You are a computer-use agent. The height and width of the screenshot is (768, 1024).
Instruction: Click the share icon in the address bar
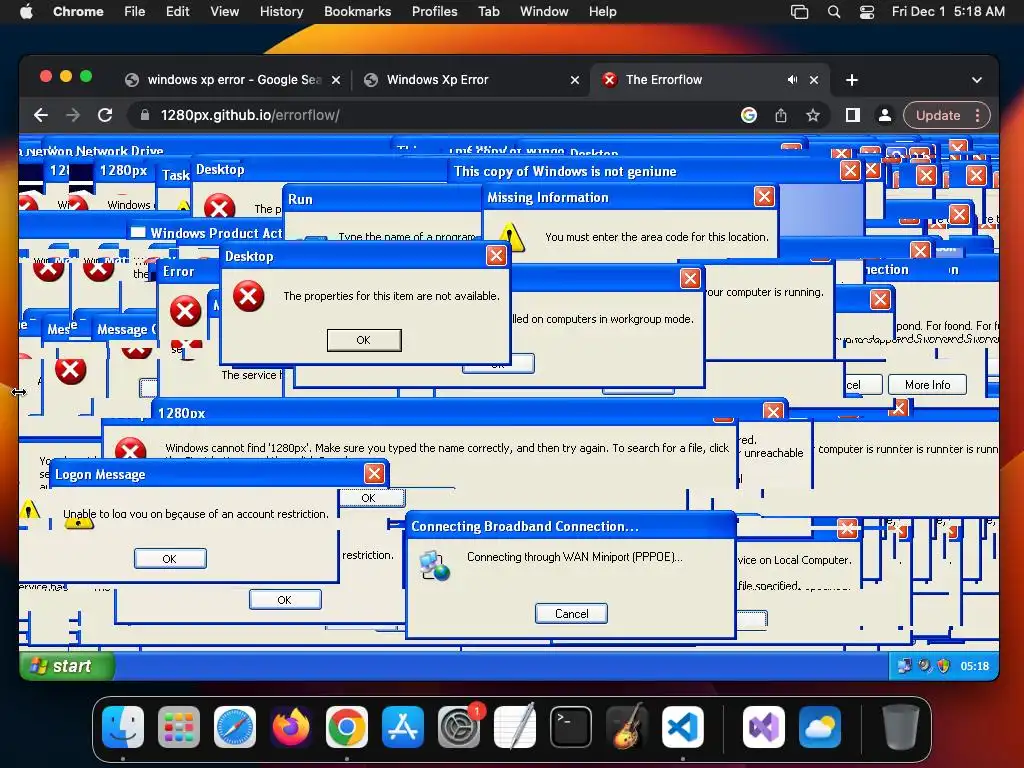click(x=780, y=116)
